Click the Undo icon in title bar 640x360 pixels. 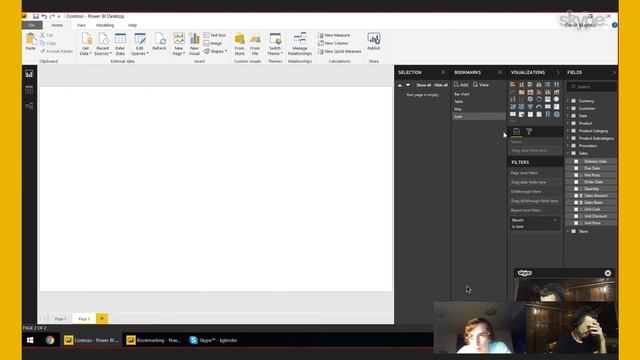coord(44,16)
